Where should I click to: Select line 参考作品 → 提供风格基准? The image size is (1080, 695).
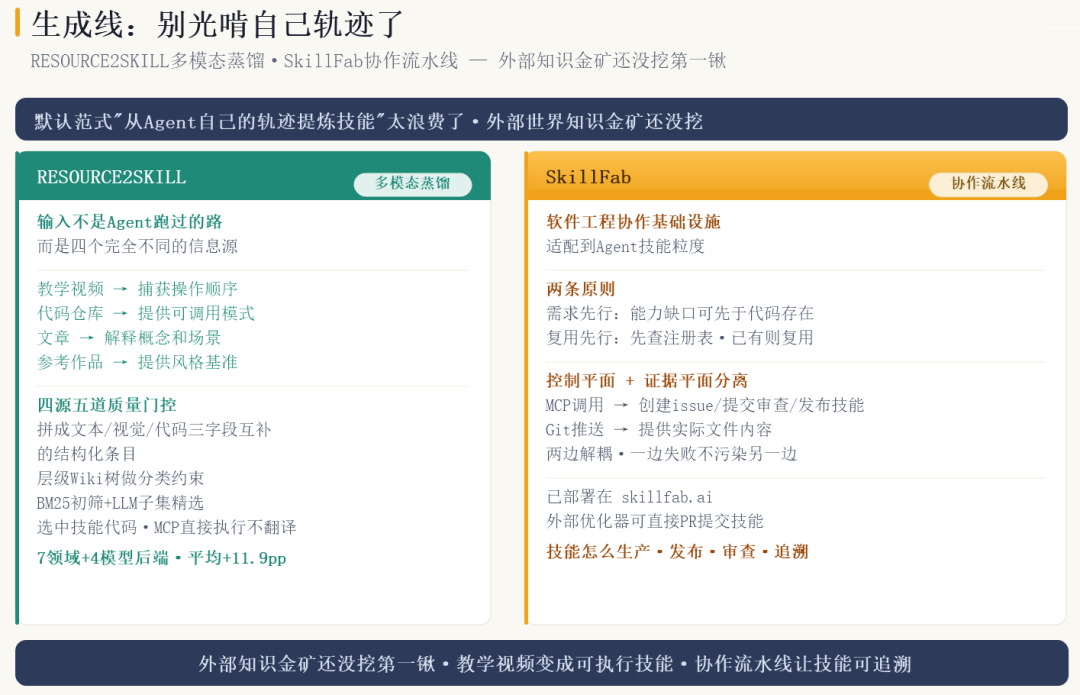(x=137, y=362)
